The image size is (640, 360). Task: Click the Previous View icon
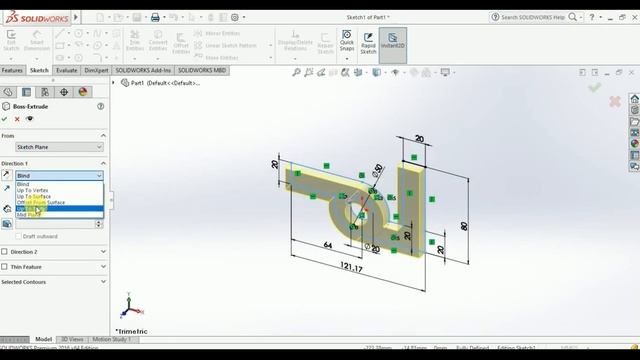click(x=321, y=73)
